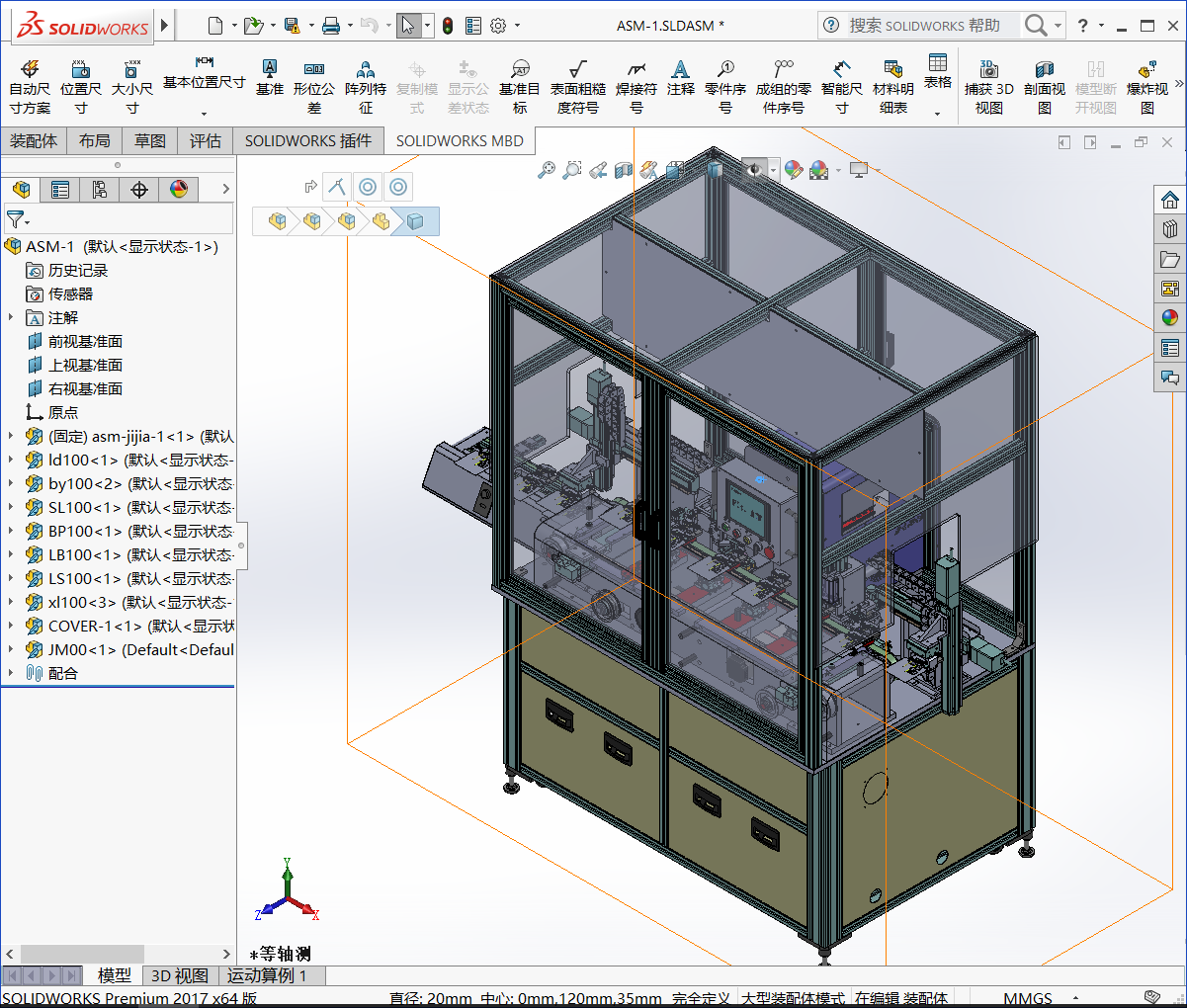The image size is (1187, 1008).
Task: Click 捕获 3D 视图 capture 3D view tool
Action: [989, 87]
